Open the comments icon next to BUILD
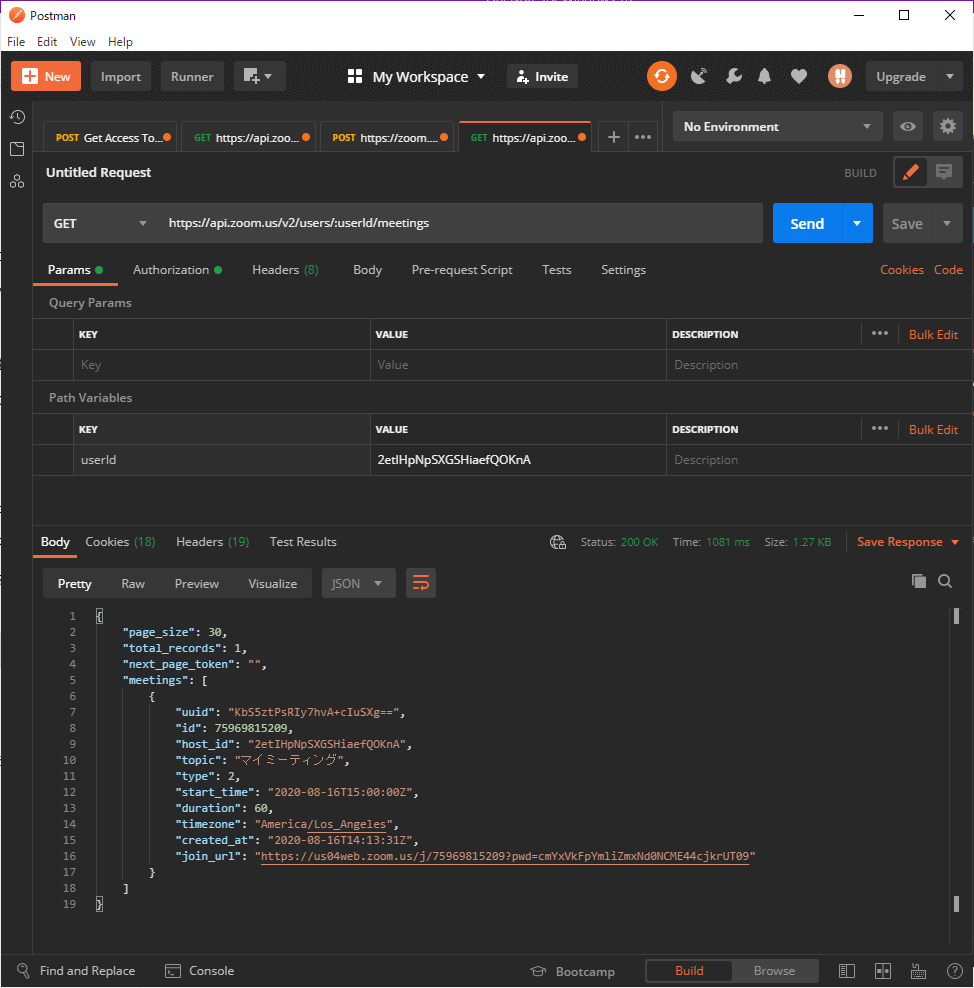The image size is (974, 988). (x=944, y=172)
